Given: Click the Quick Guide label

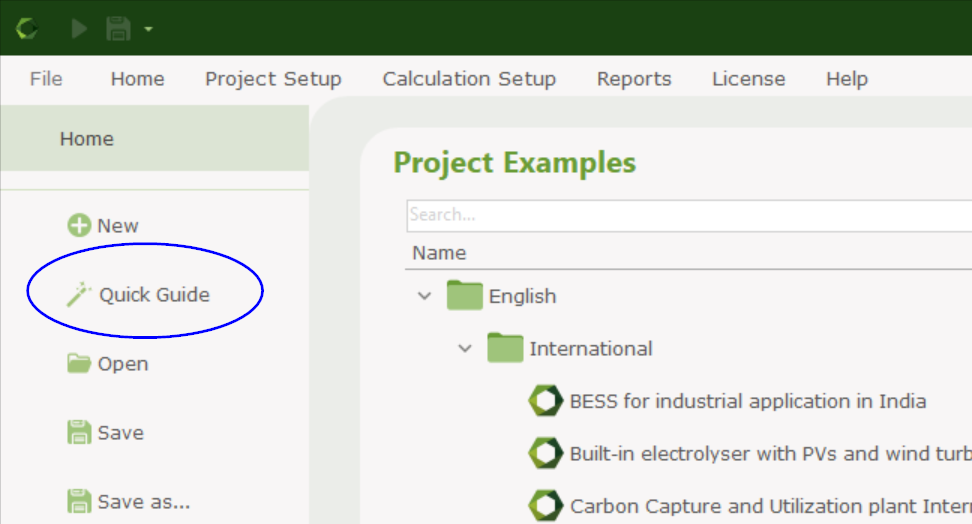Looking at the screenshot, I should (154, 295).
